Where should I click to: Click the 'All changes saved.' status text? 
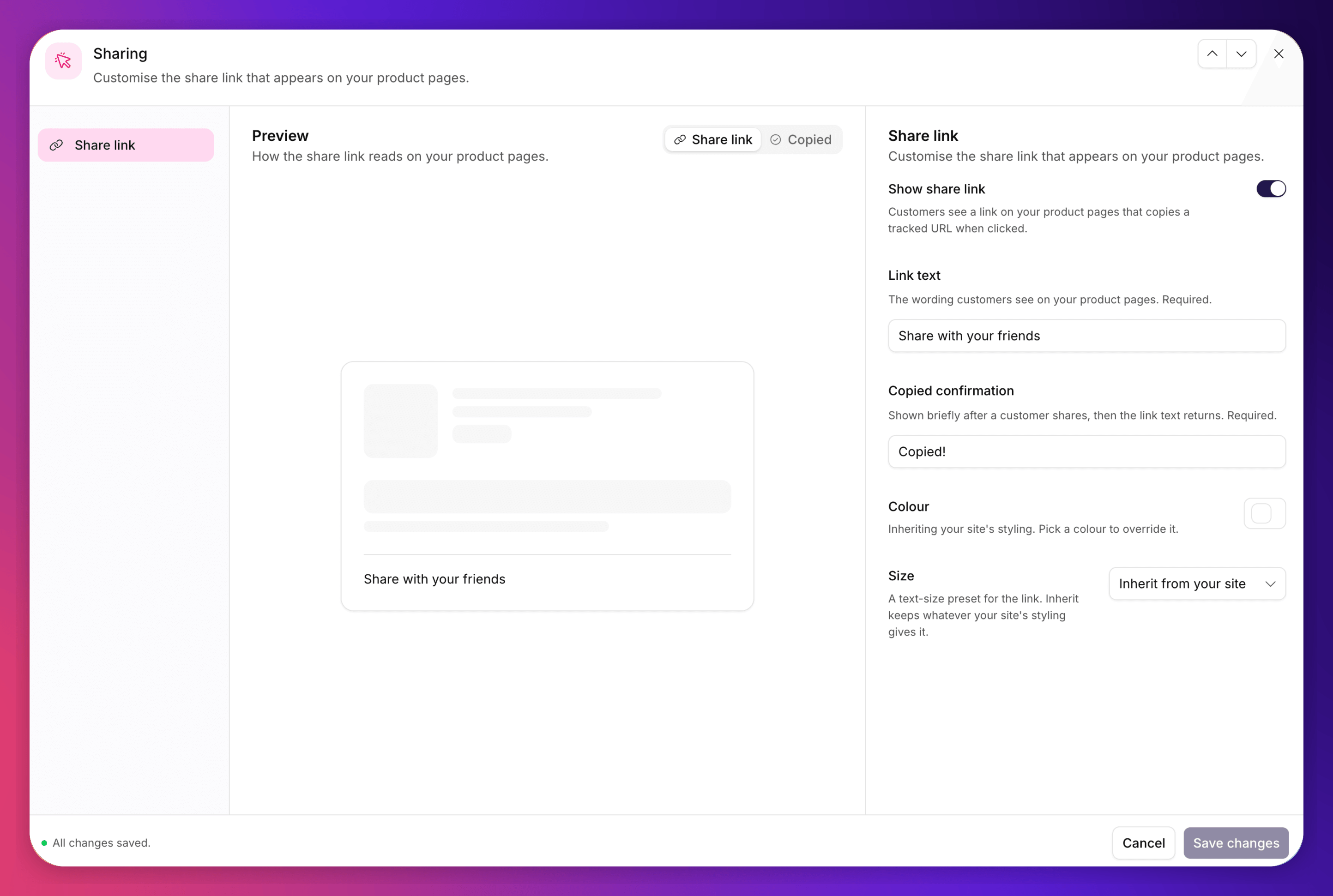(x=101, y=843)
